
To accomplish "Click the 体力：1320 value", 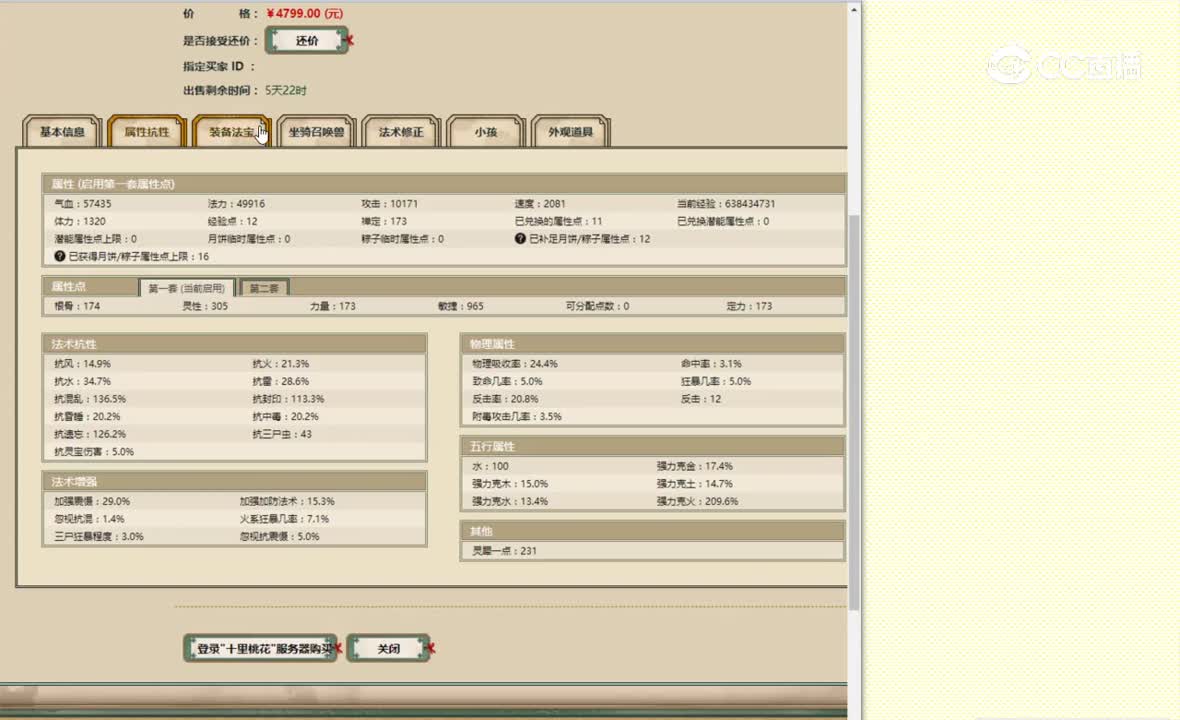I will [80, 221].
